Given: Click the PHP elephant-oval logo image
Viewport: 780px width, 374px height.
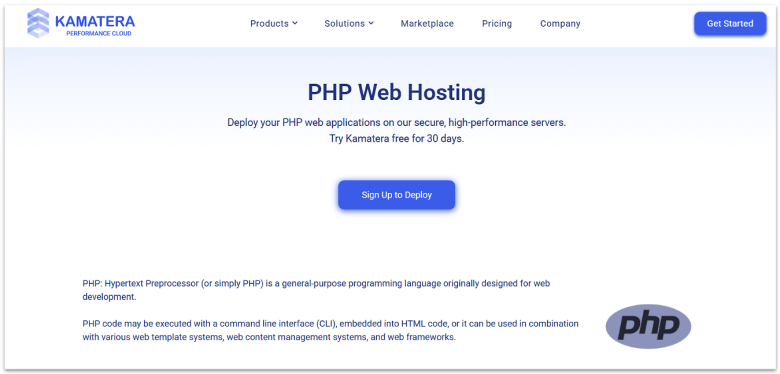Looking at the screenshot, I should pos(648,326).
